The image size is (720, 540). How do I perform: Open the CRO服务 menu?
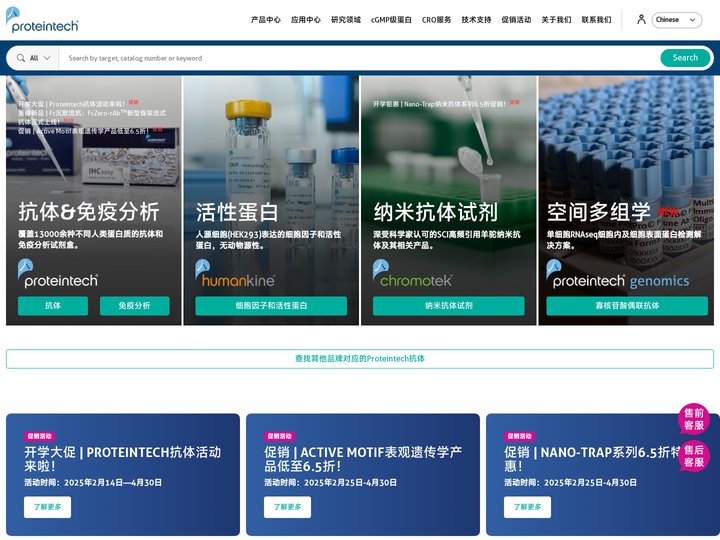(x=436, y=20)
